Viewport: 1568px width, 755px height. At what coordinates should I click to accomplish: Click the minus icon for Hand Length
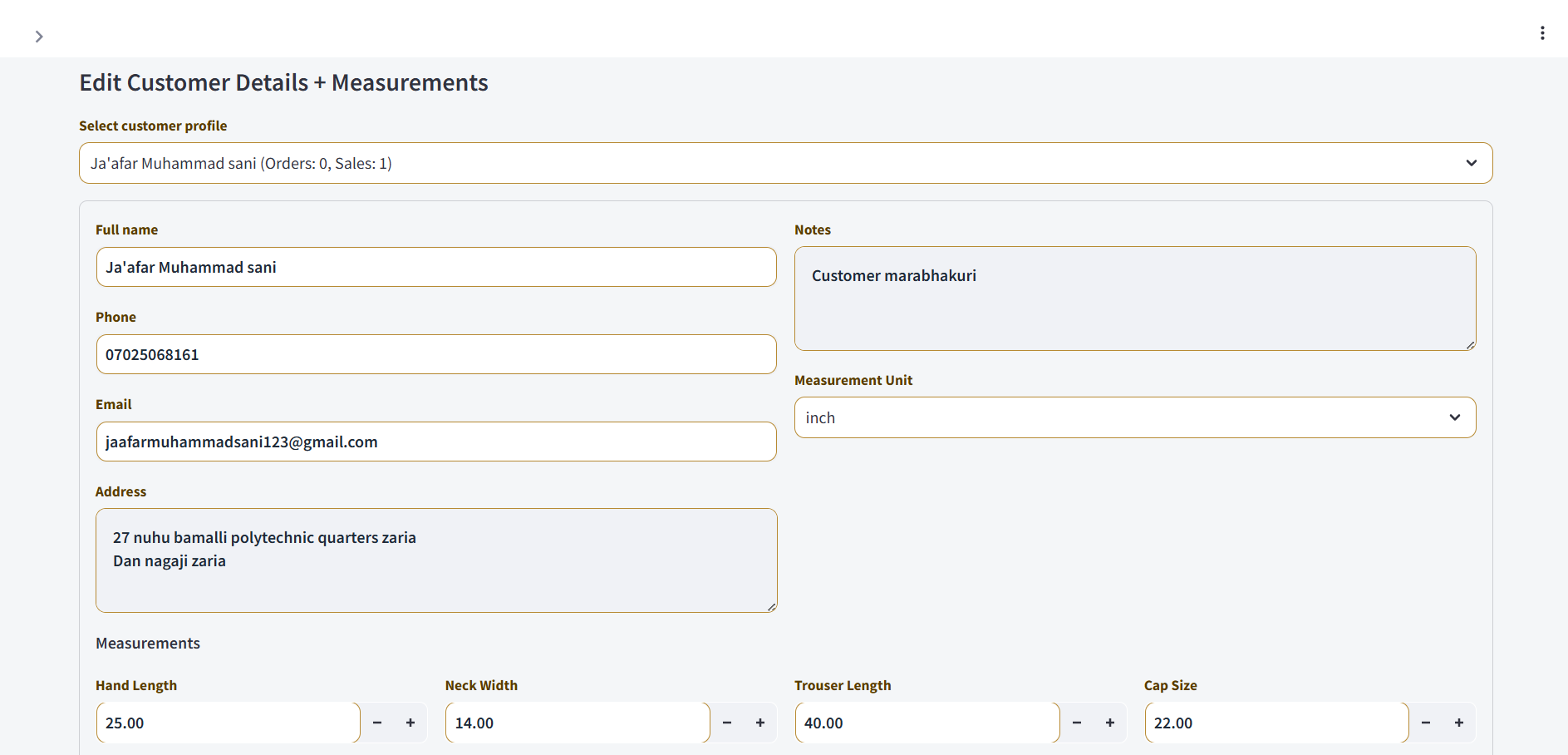click(x=376, y=723)
